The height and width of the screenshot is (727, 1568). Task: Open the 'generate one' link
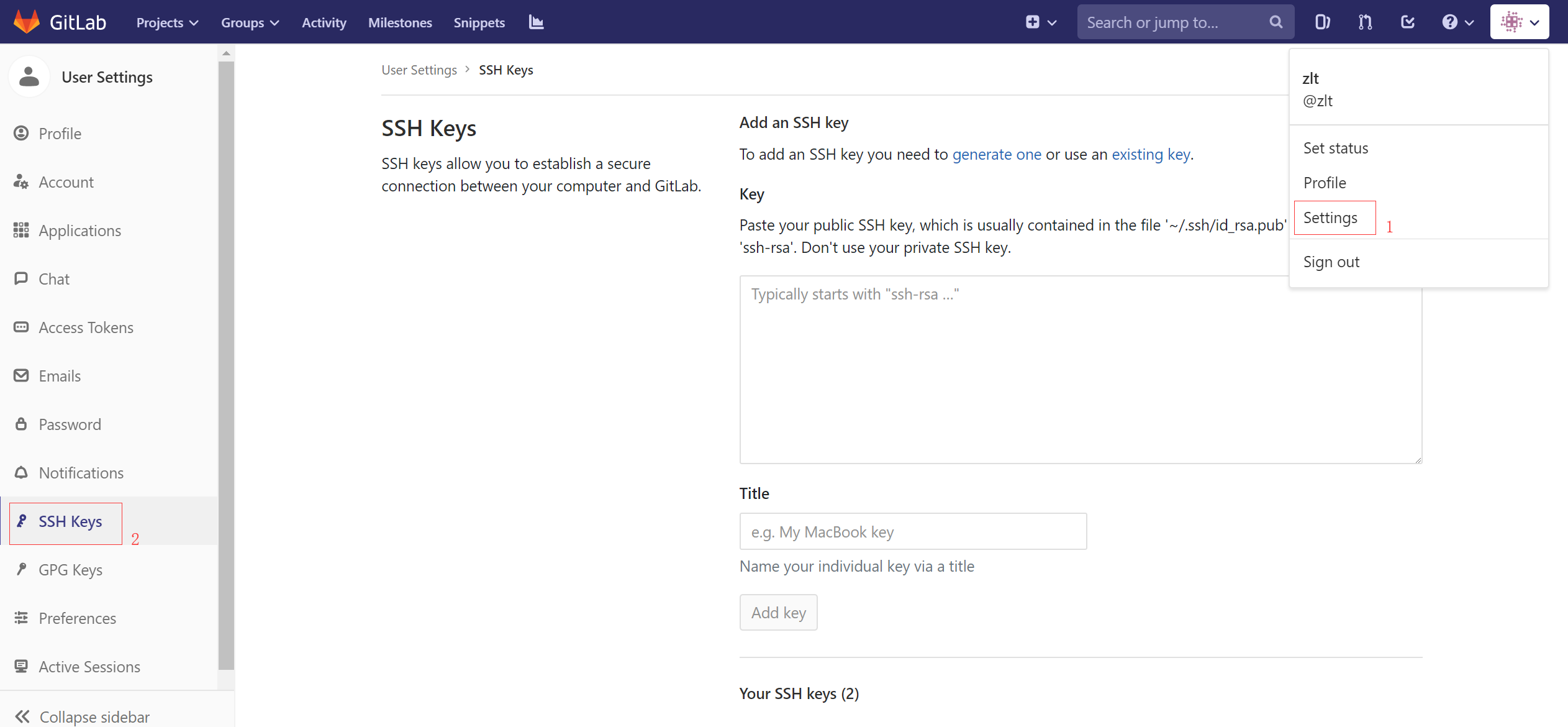[x=997, y=154]
